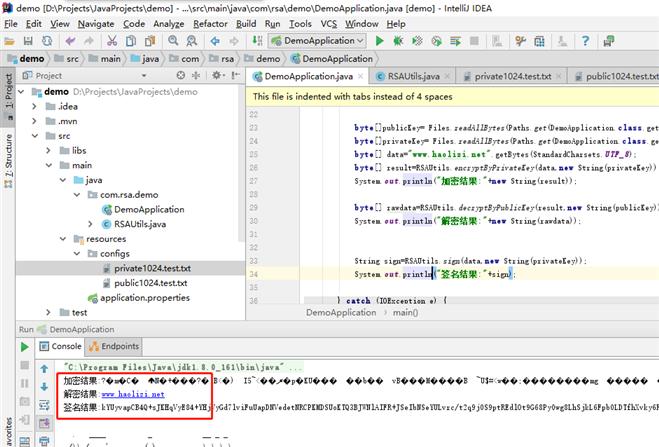Click the Redo arrow icon

[x=88, y=41]
